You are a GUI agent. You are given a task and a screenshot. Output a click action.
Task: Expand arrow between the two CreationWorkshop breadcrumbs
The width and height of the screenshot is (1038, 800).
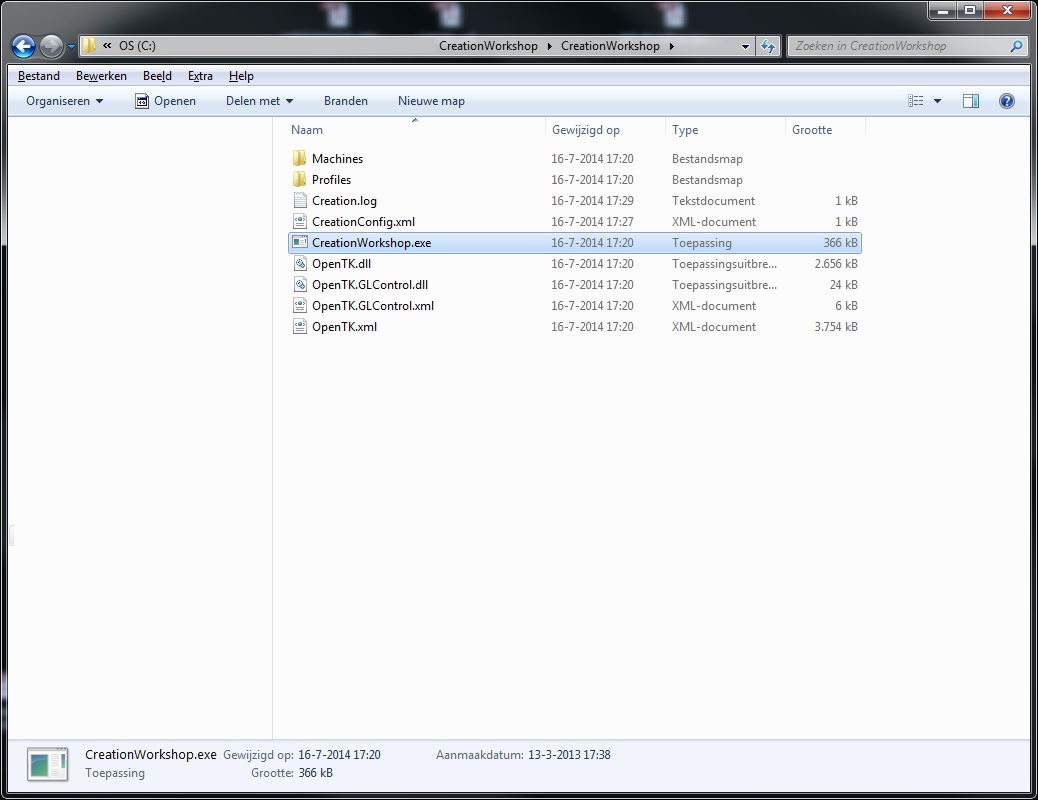pos(549,46)
